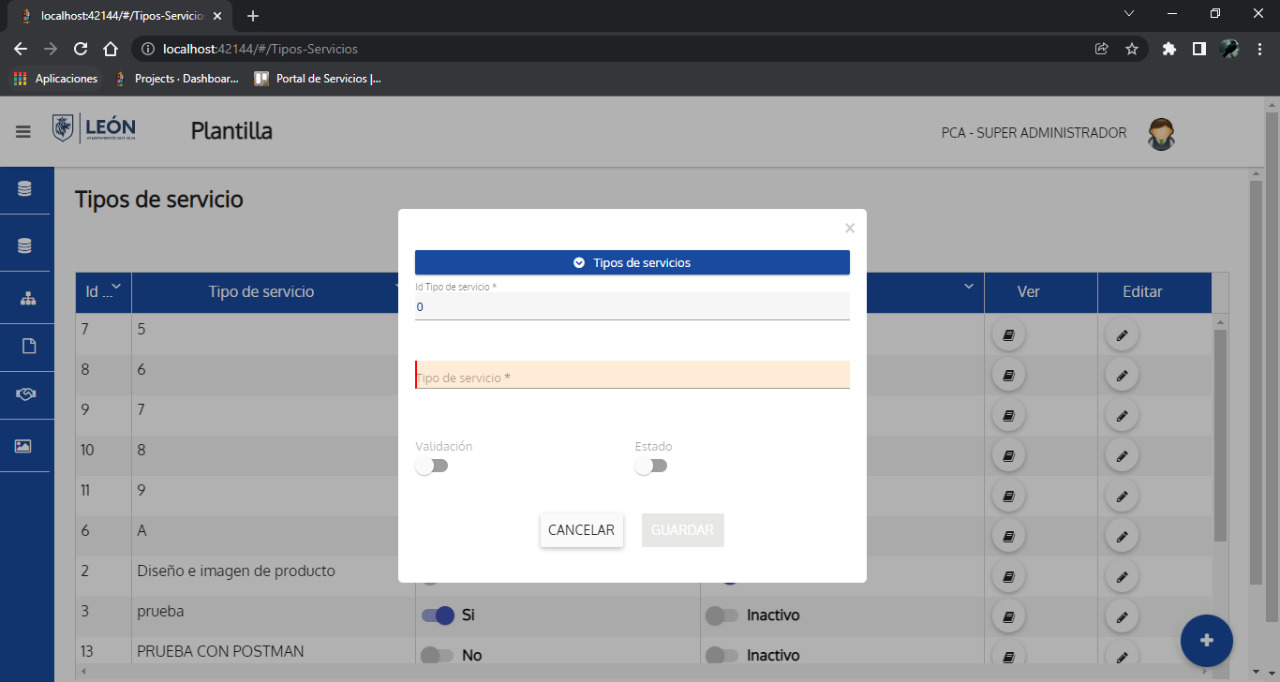Reload the browser page

[x=81, y=48]
